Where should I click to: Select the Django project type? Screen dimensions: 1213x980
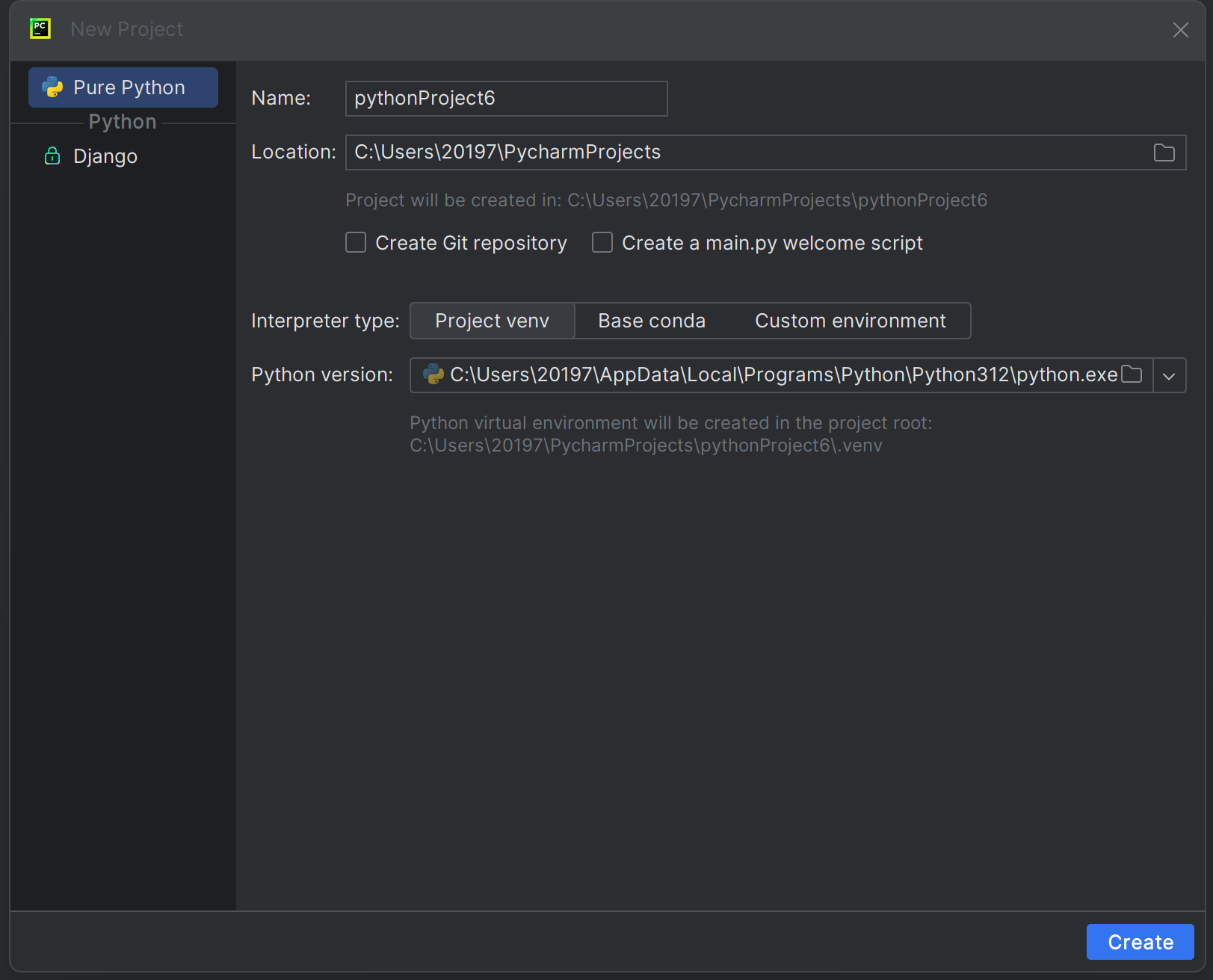[x=105, y=156]
